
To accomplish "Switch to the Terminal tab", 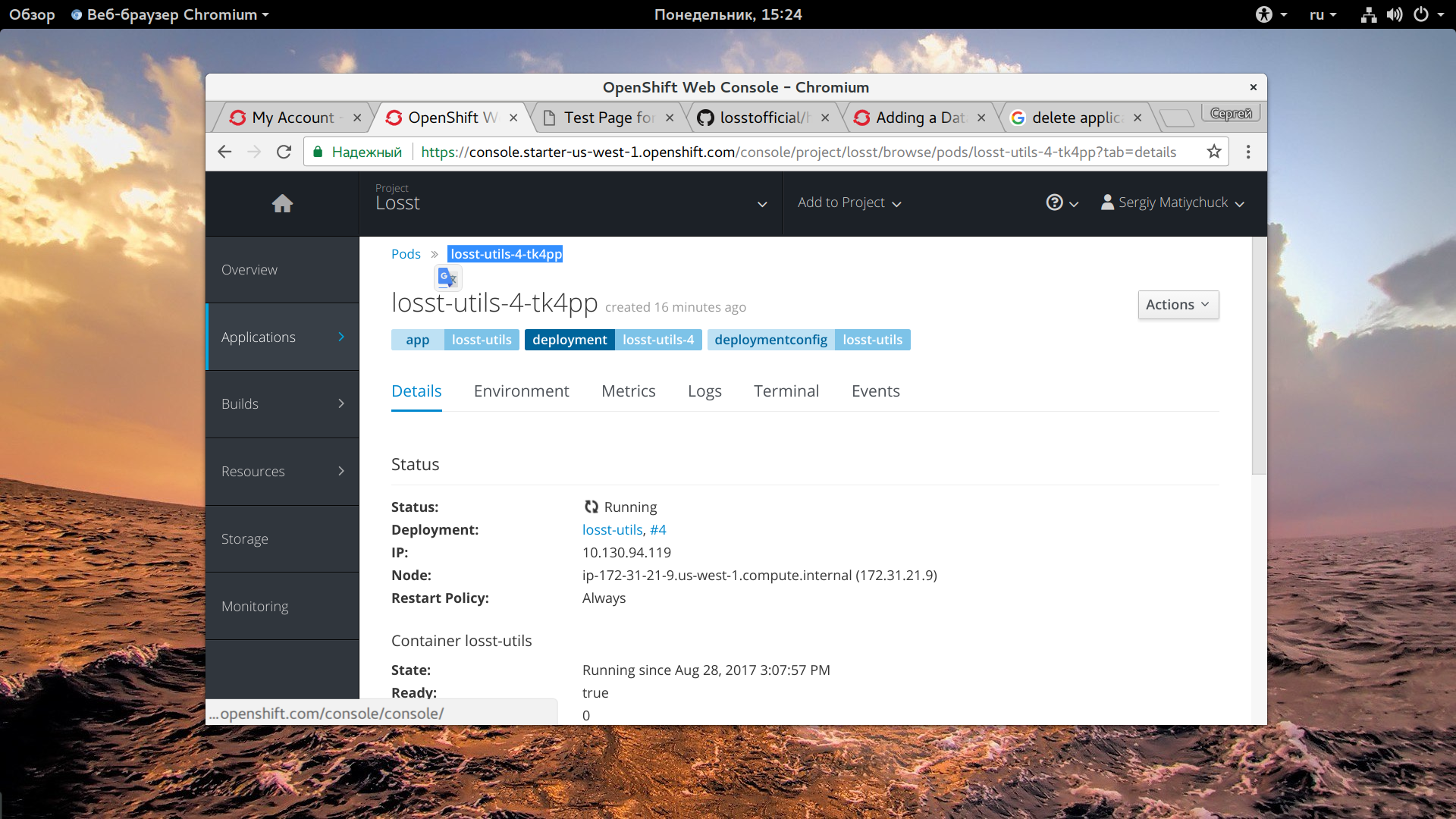I will tap(786, 391).
